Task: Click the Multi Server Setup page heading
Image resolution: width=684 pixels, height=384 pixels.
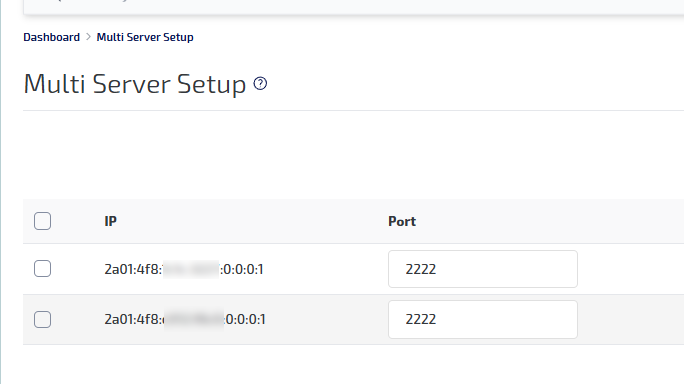Action: pos(135,84)
